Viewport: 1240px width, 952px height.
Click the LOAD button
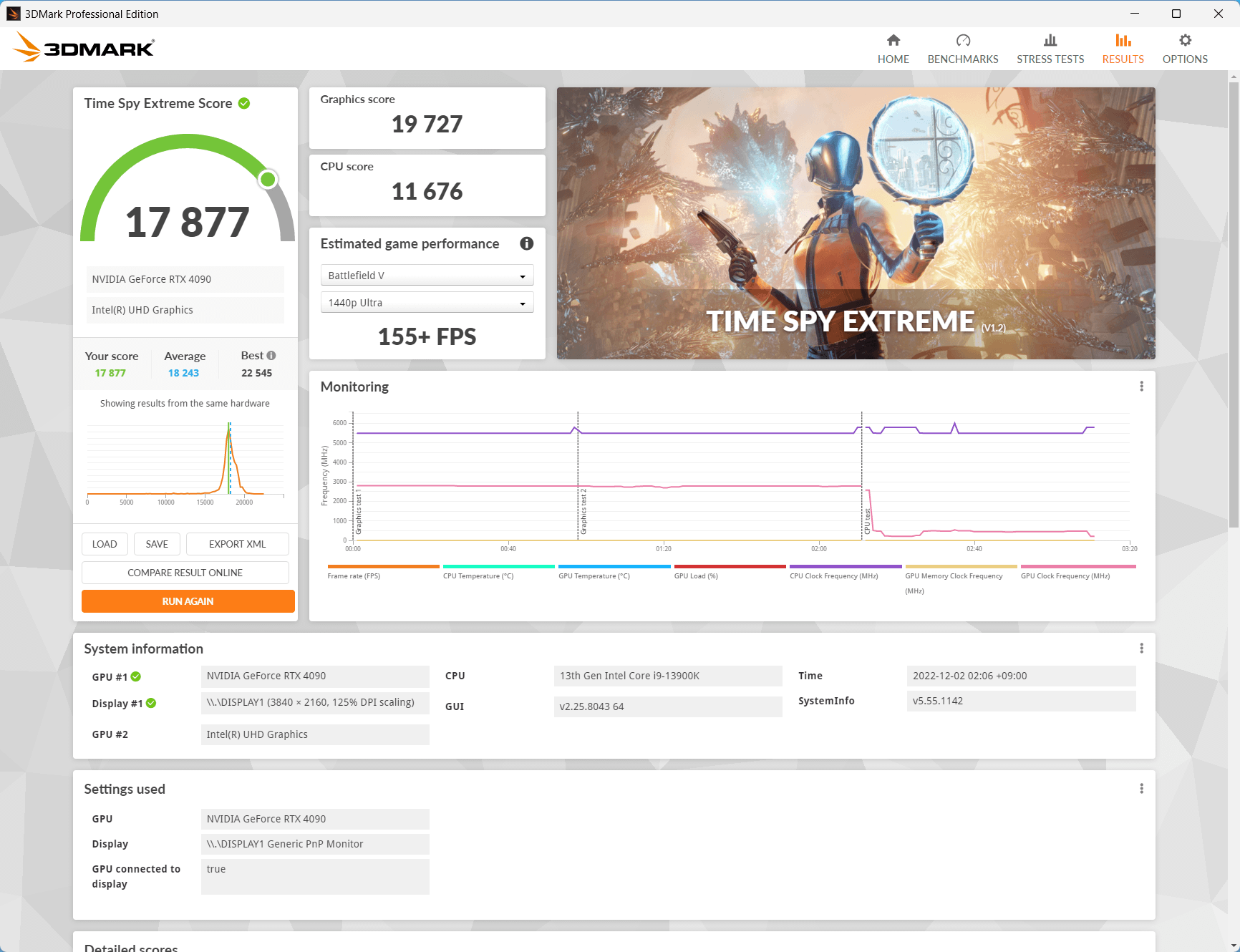105,544
